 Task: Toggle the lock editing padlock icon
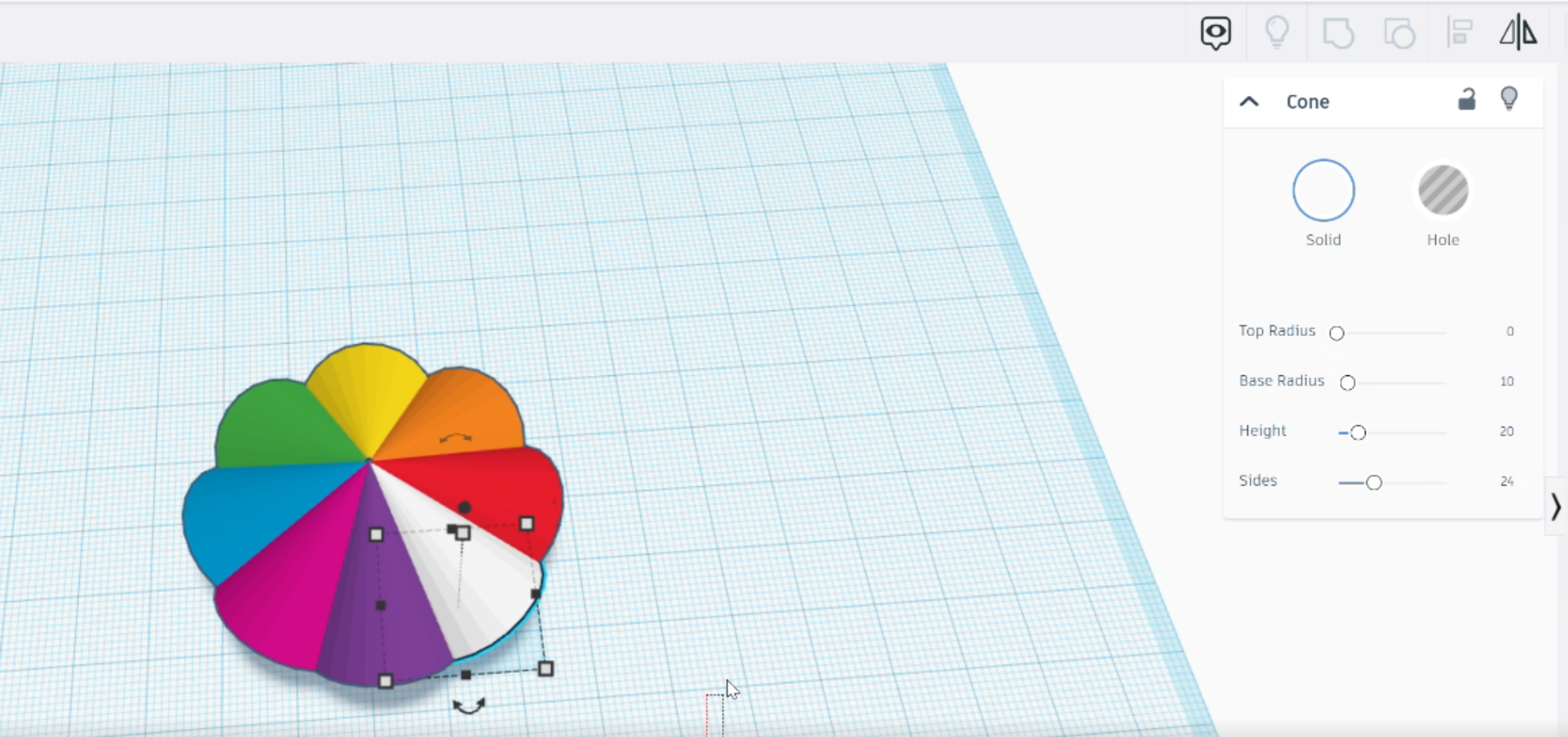point(1466,100)
